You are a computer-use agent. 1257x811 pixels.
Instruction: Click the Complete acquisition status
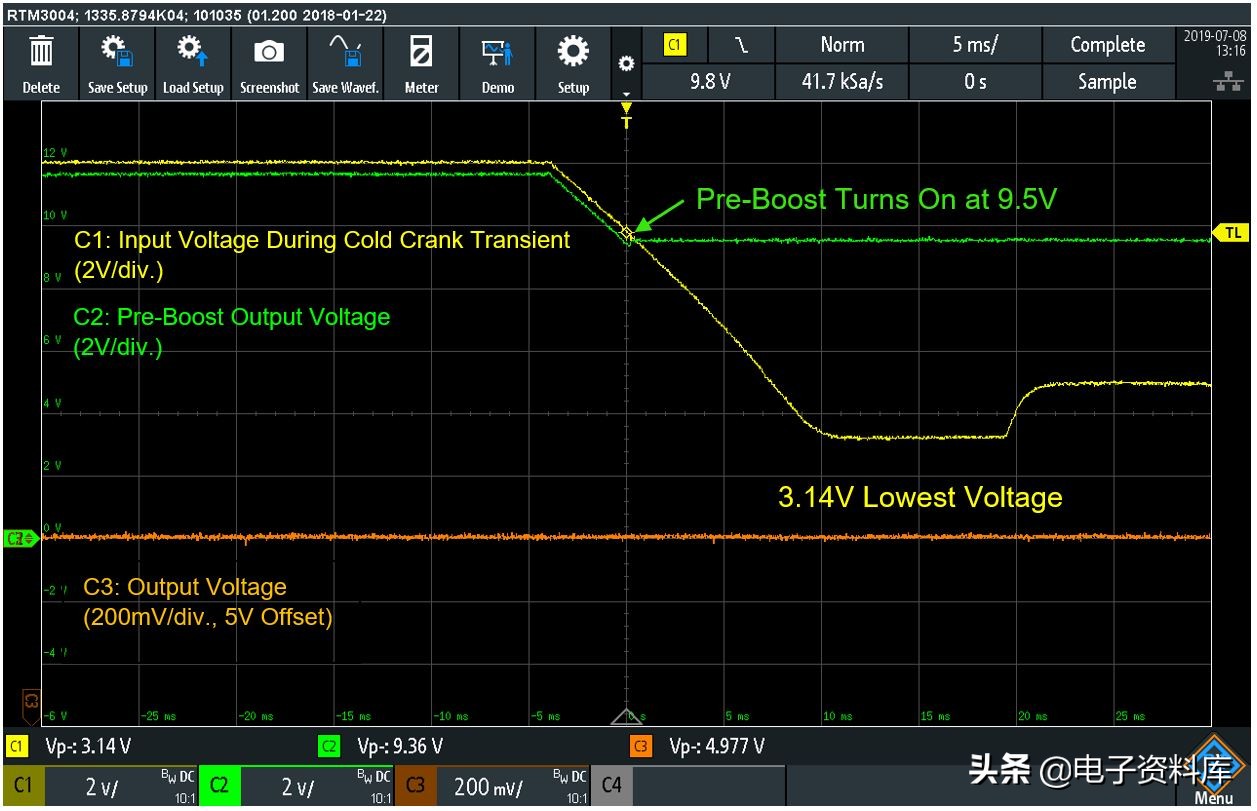1108,45
